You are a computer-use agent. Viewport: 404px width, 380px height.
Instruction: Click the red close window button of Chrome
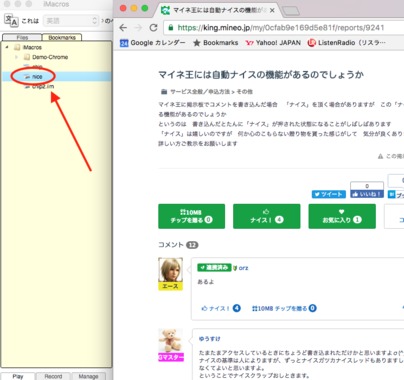click(123, 8)
